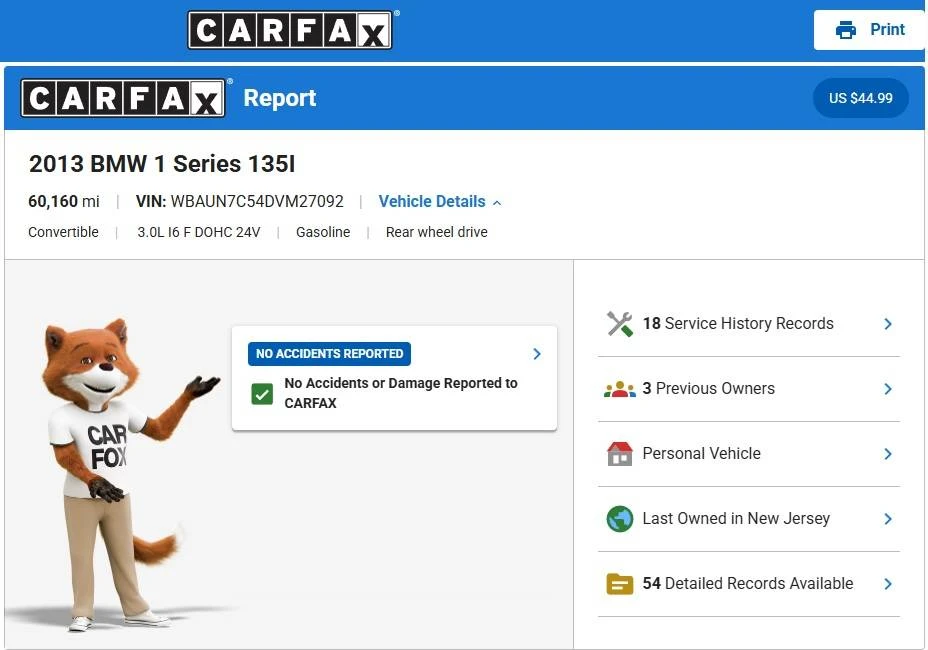Click the 60,160 mi mileage text

pos(64,201)
